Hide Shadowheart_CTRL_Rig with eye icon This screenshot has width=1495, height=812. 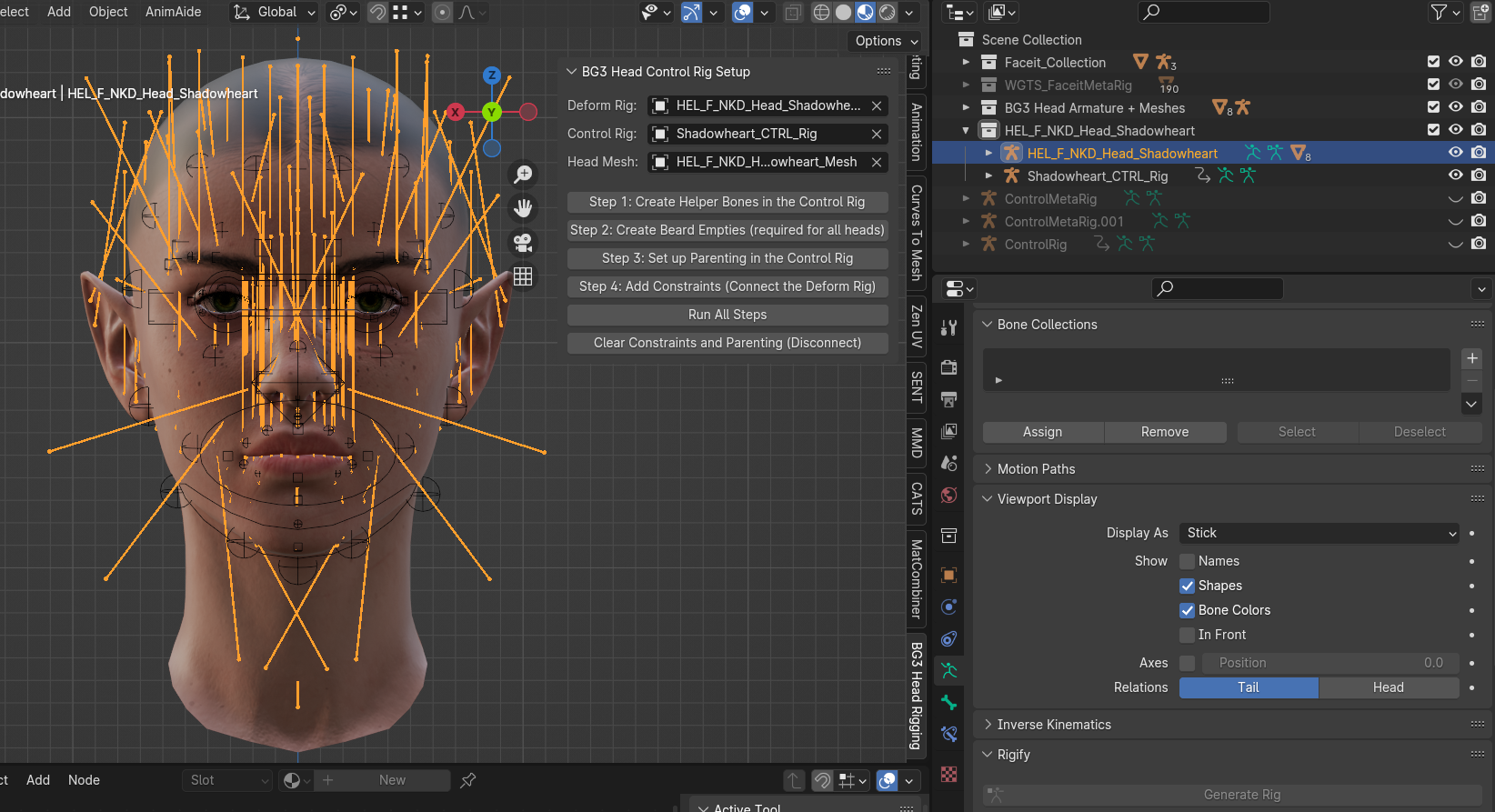pyautogui.click(x=1455, y=175)
